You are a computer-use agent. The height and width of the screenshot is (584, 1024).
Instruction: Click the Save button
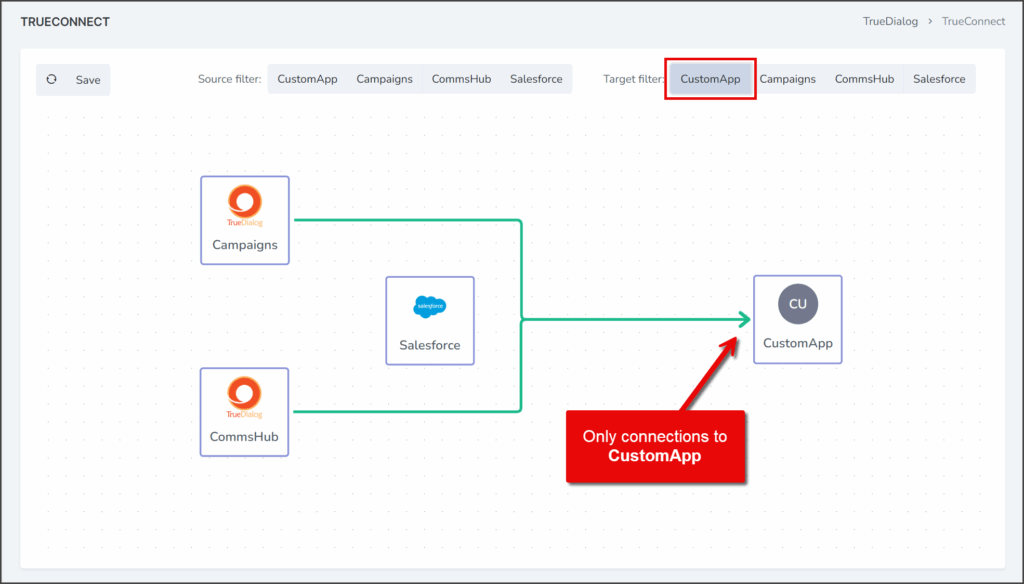(x=88, y=80)
